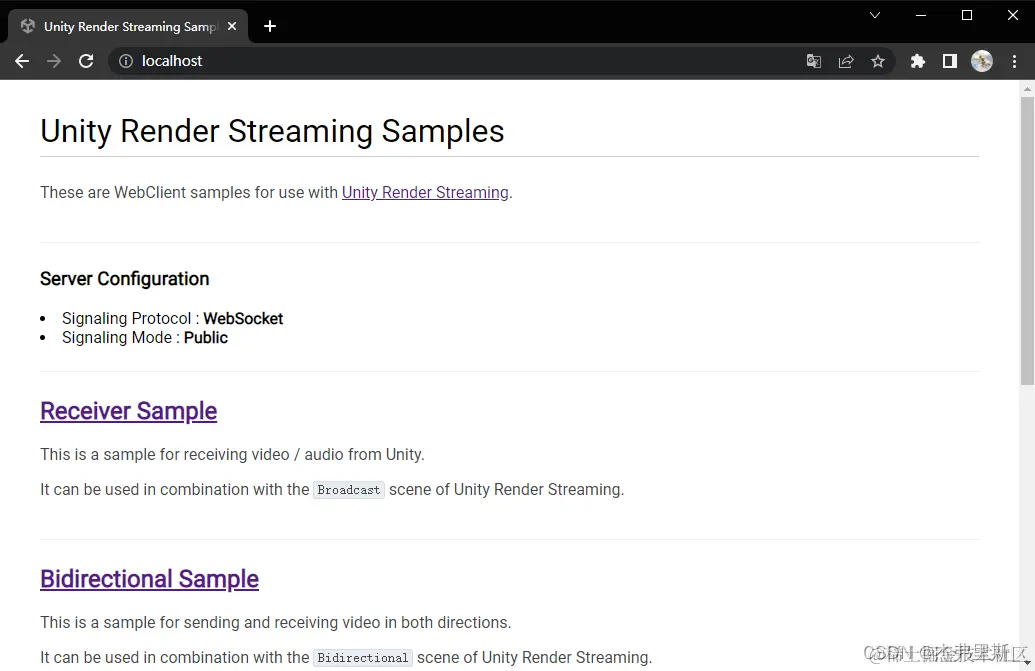The height and width of the screenshot is (671, 1035).
Task: Open the Unity Render Streaming link
Action: 425,192
